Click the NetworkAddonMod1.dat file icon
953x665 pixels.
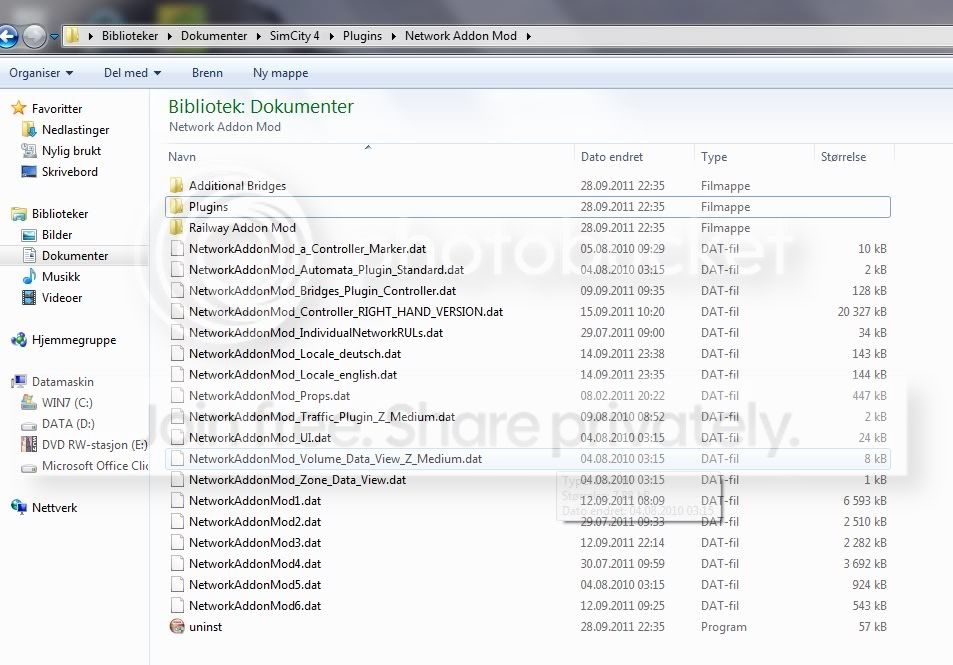(177, 501)
